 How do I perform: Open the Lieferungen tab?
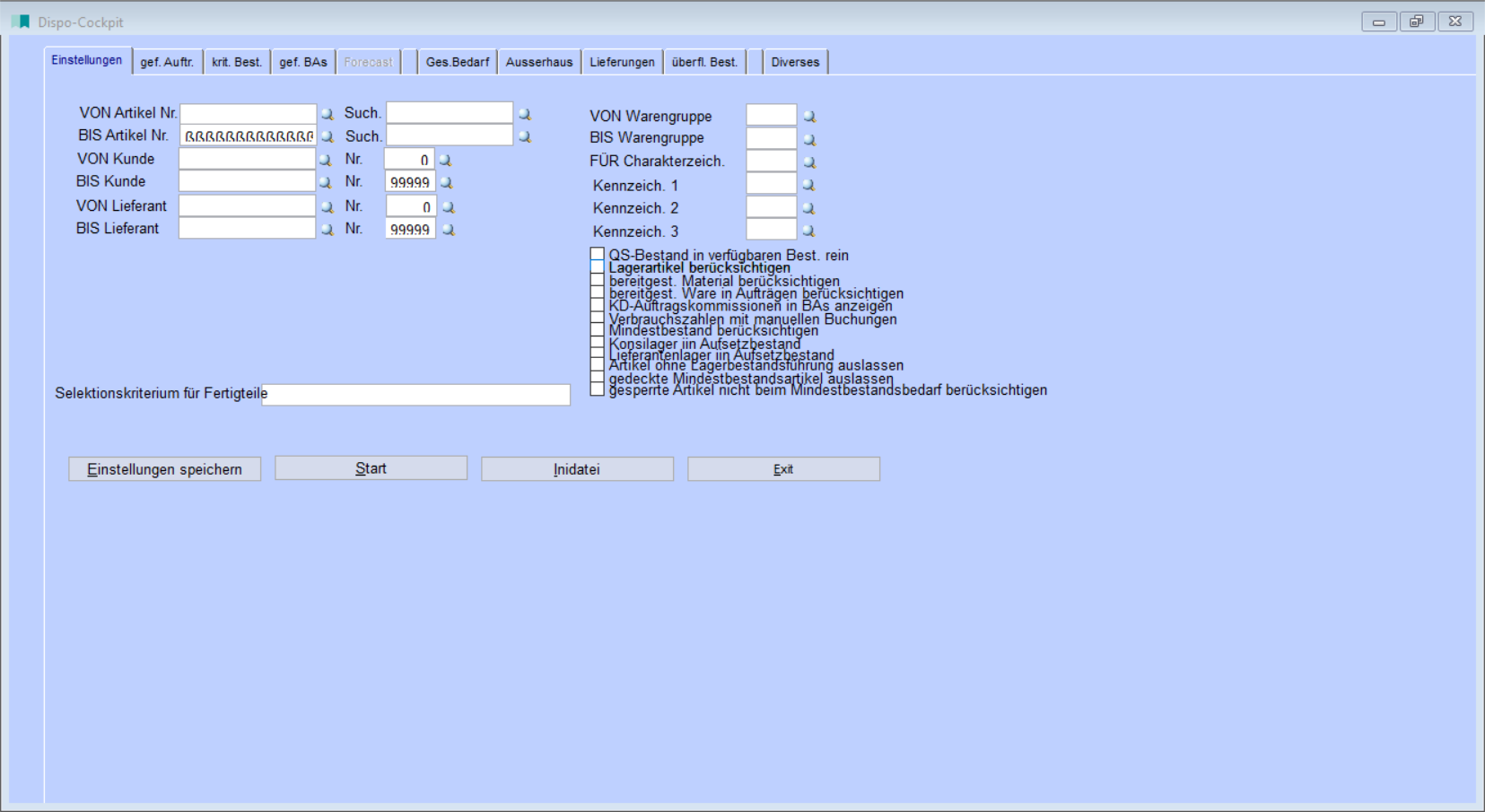pyautogui.click(x=622, y=62)
